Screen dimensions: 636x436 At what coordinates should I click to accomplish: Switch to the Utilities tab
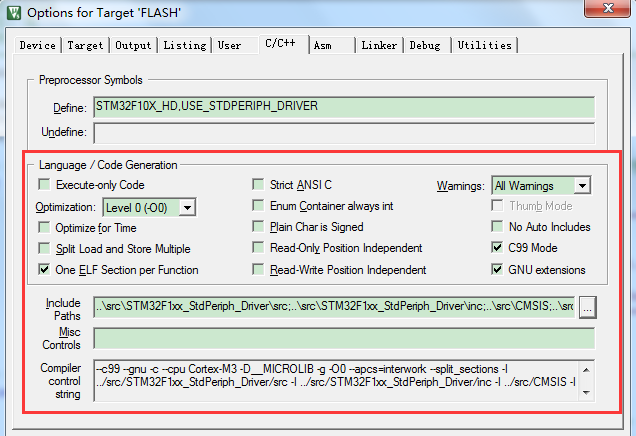[485, 45]
